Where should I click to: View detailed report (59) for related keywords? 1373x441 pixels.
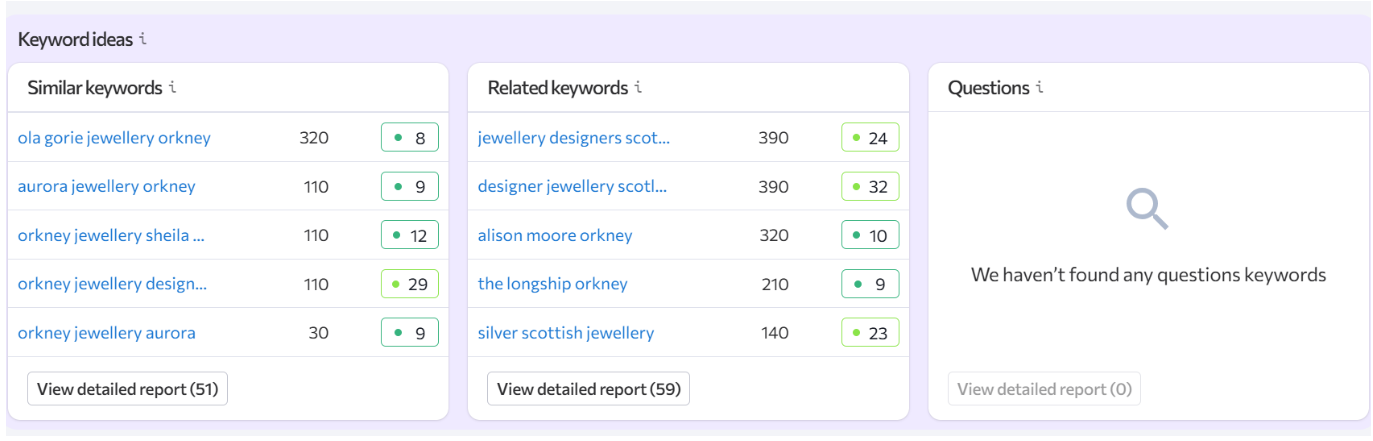pos(588,389)
